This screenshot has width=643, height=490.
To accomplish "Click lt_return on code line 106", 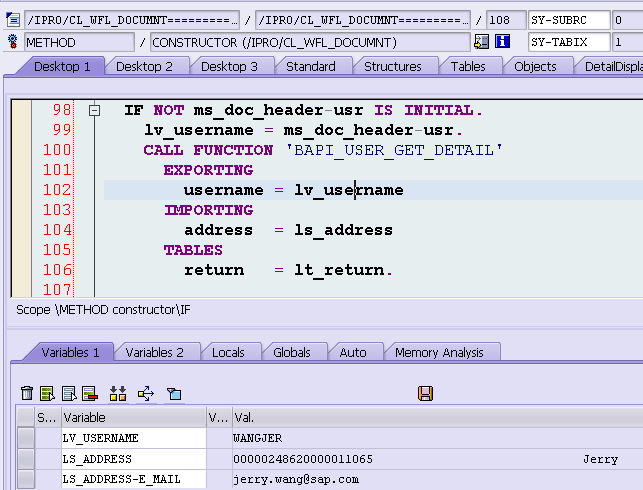I will [x=339, y=270].
